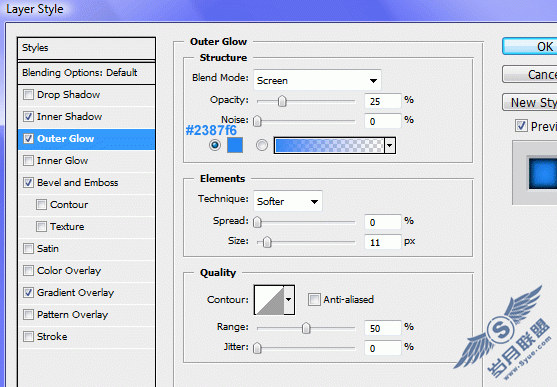Click the Size slider handle

267,242
